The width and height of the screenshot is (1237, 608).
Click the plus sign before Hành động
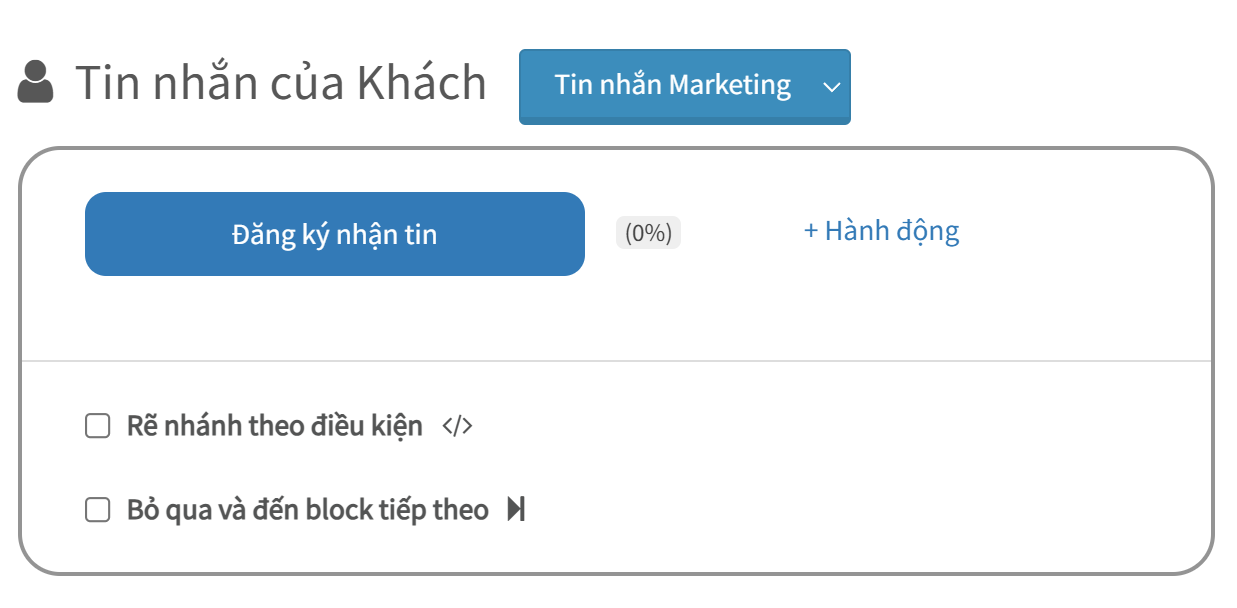pyautogui.click(x=811, y=232)
